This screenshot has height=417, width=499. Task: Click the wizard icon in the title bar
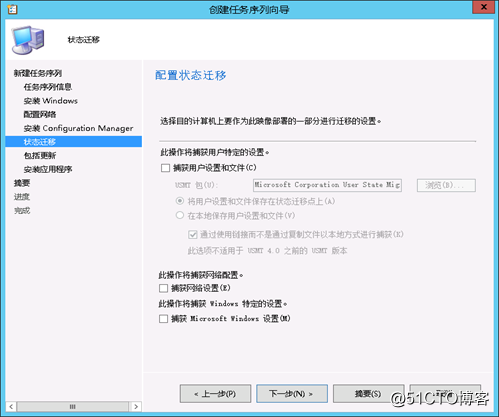coord(12,9)
